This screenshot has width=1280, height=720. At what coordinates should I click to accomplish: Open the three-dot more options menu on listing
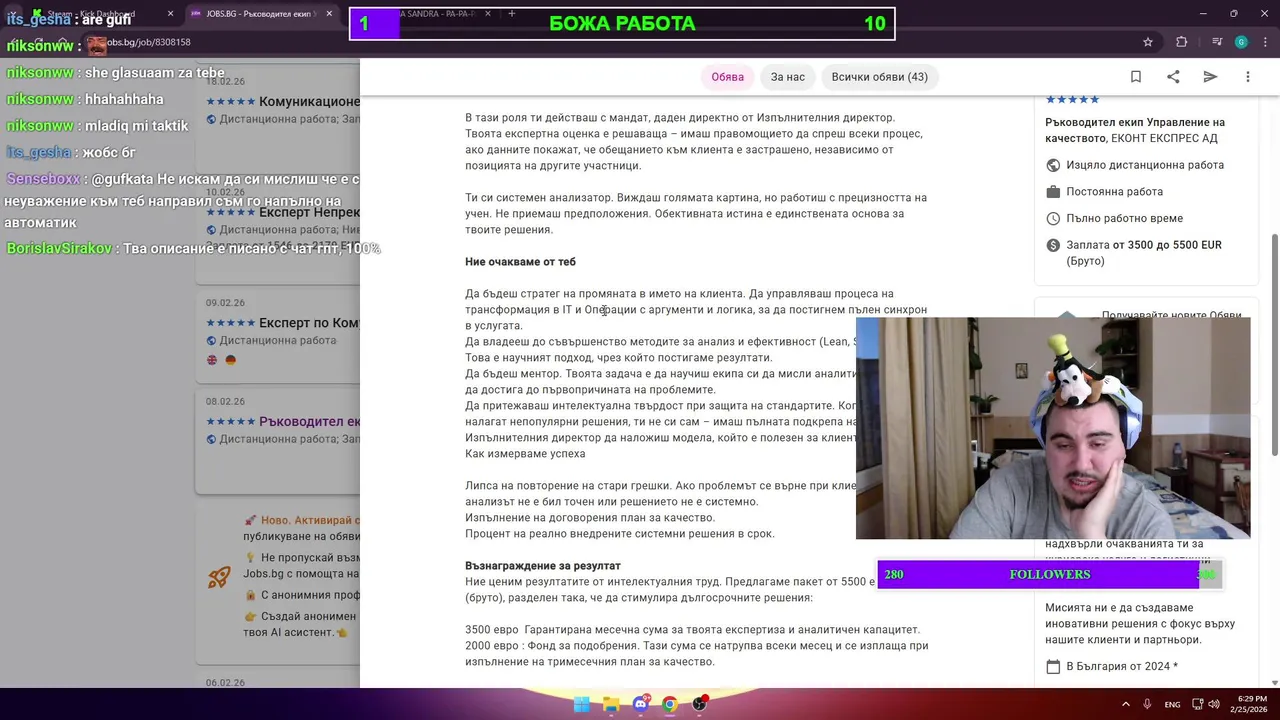(x=1247, y=77)
